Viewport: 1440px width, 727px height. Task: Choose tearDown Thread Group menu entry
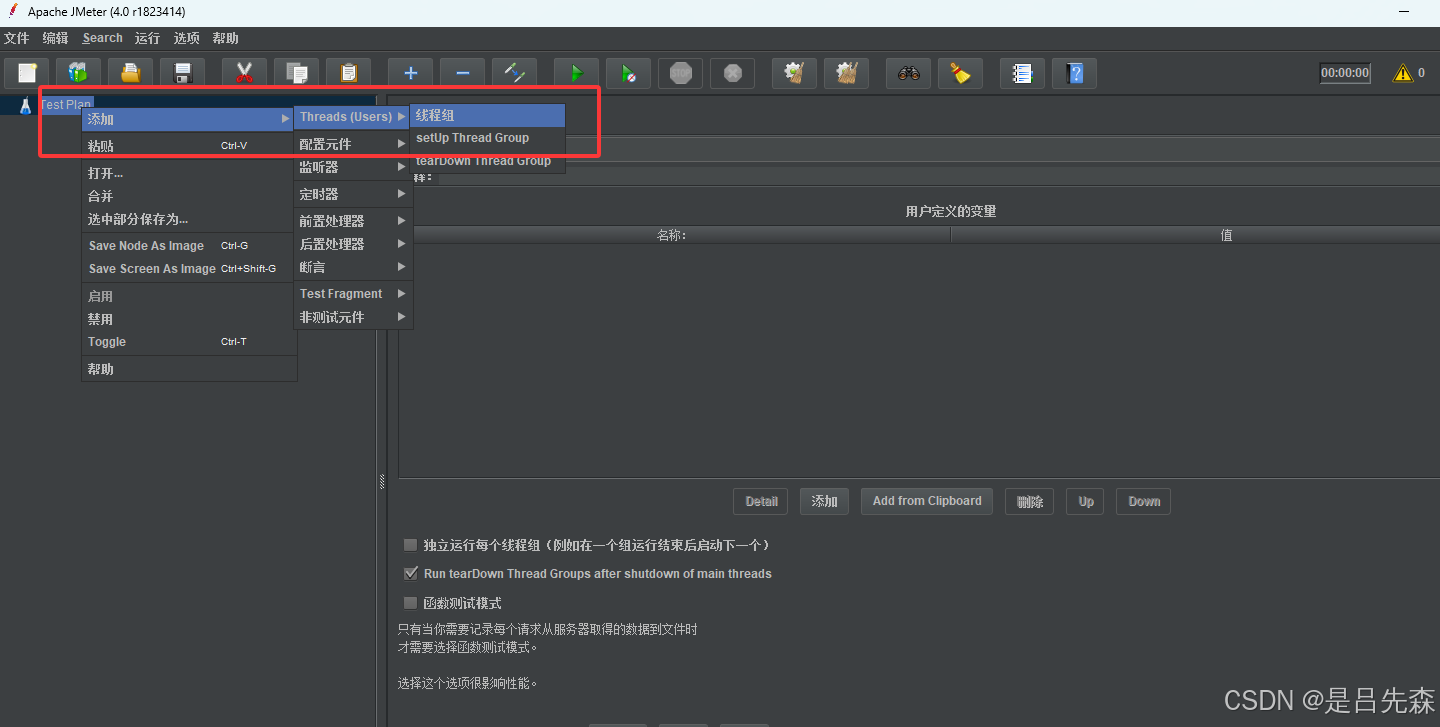(488, 161)
